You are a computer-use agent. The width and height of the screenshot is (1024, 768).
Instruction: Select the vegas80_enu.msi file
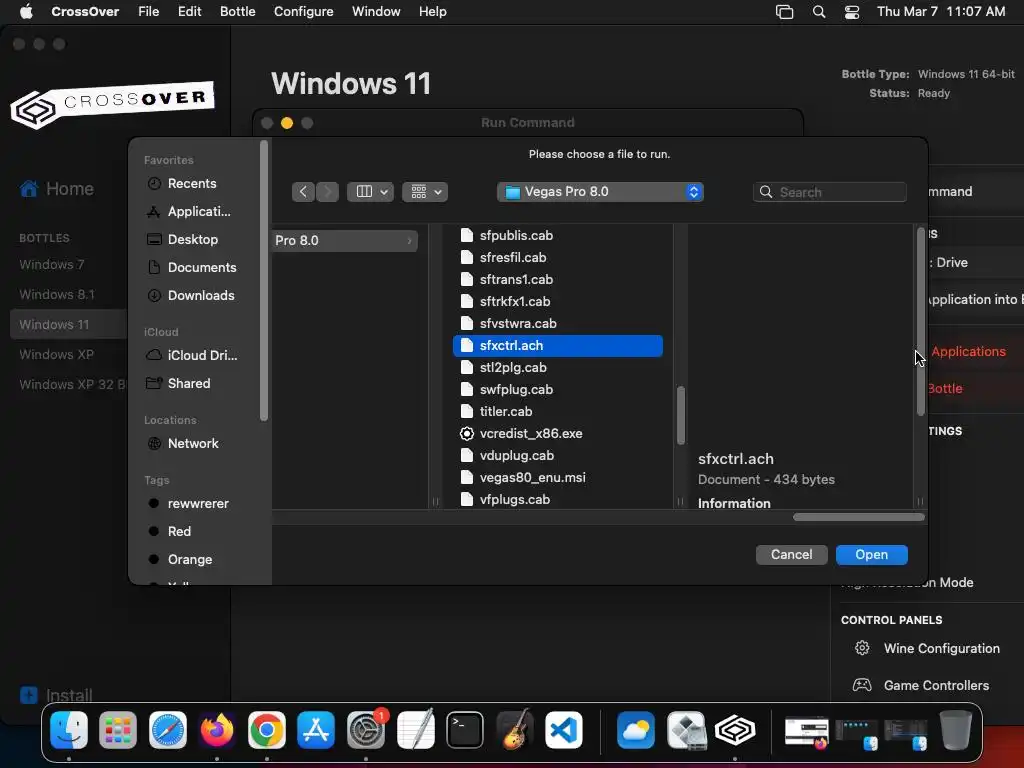pyautogui.click(x=558, y=477)
